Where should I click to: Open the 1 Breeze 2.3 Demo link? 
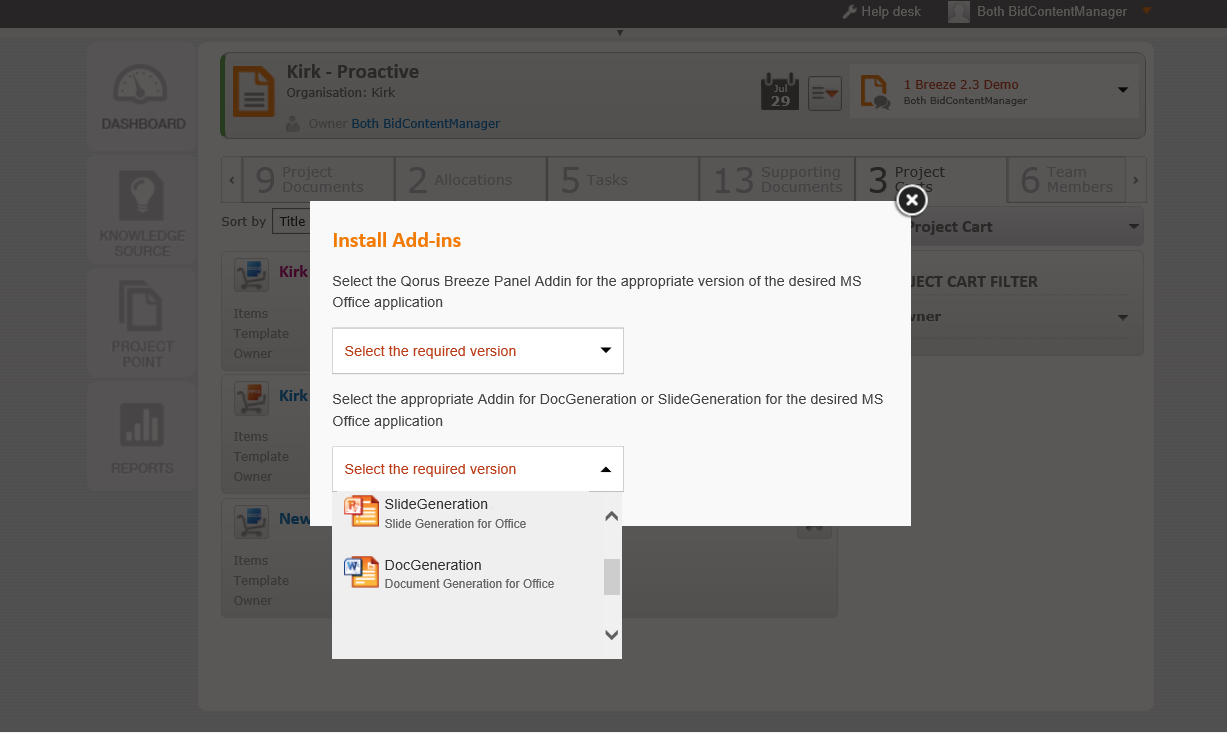[961, 85]
